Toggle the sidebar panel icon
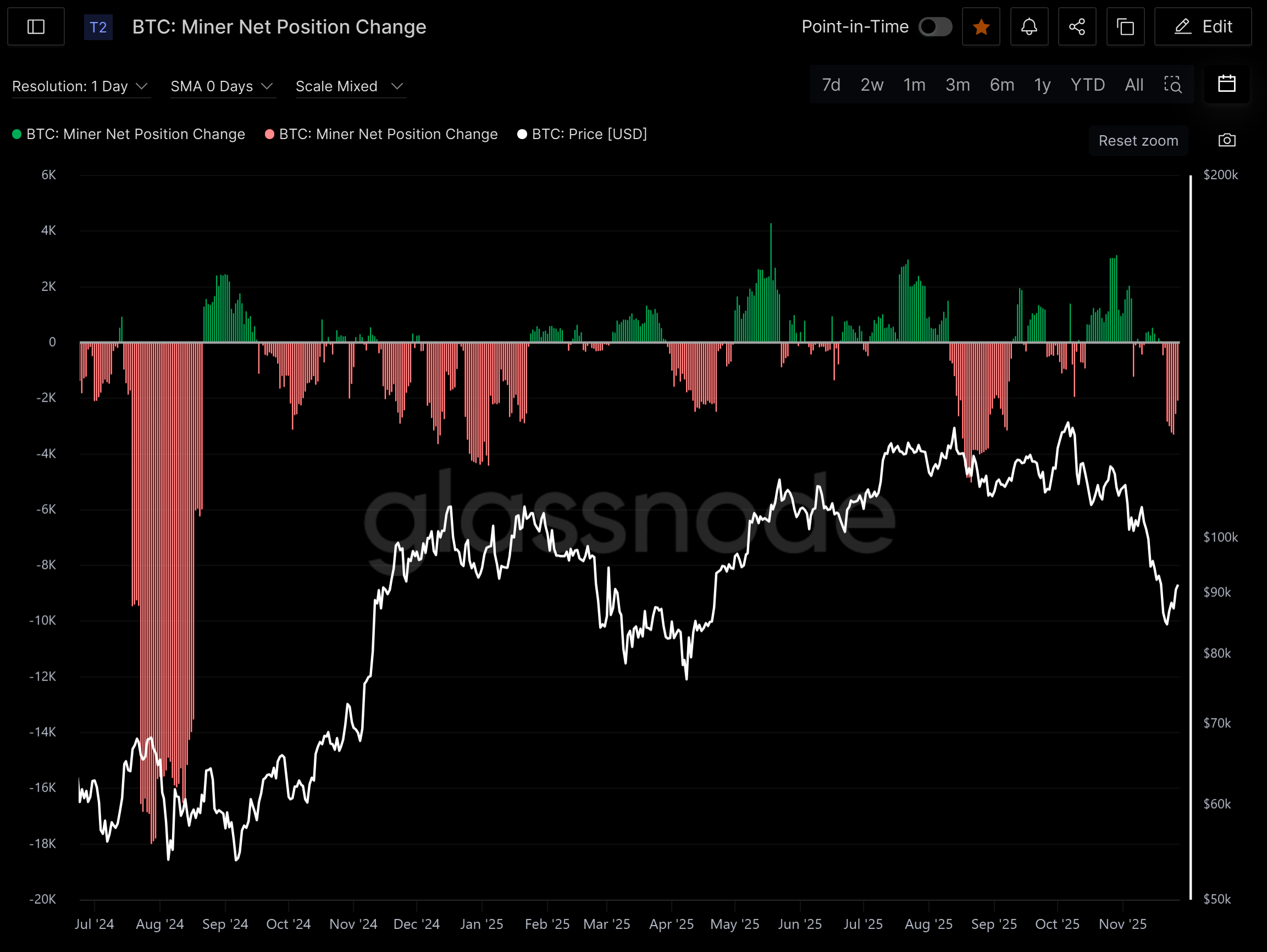1267x952 pixels. tap(36, 27)
